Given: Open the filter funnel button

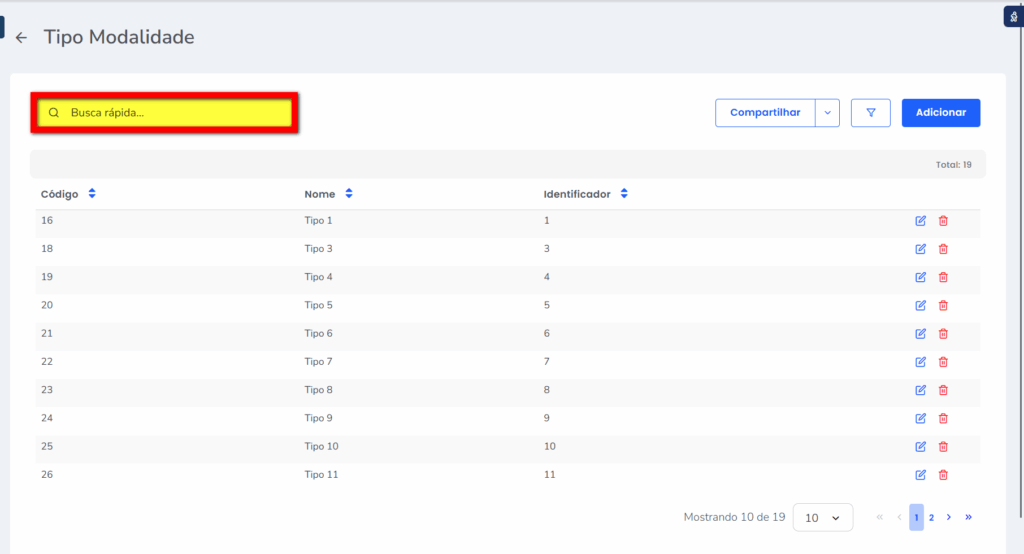Looking at the screenshot, I should click(x=870, y=113).
